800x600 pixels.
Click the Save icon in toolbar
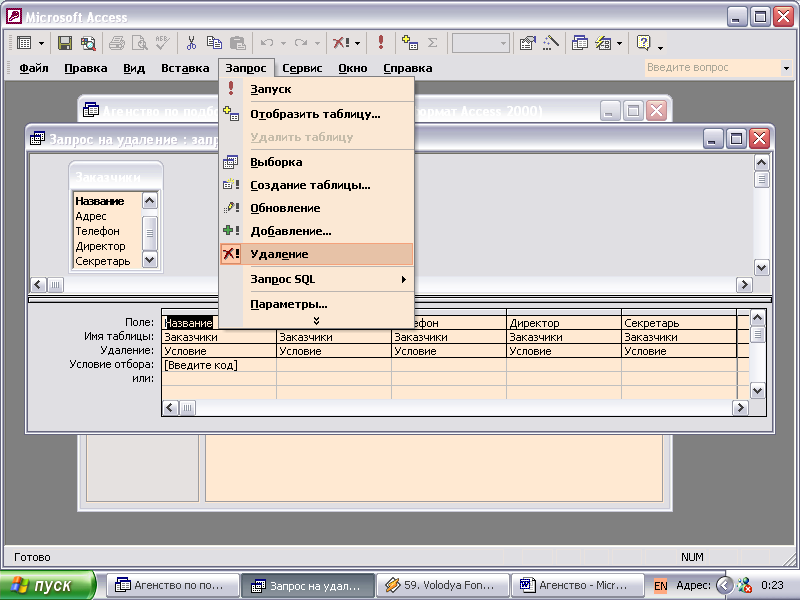pos(64,43)
